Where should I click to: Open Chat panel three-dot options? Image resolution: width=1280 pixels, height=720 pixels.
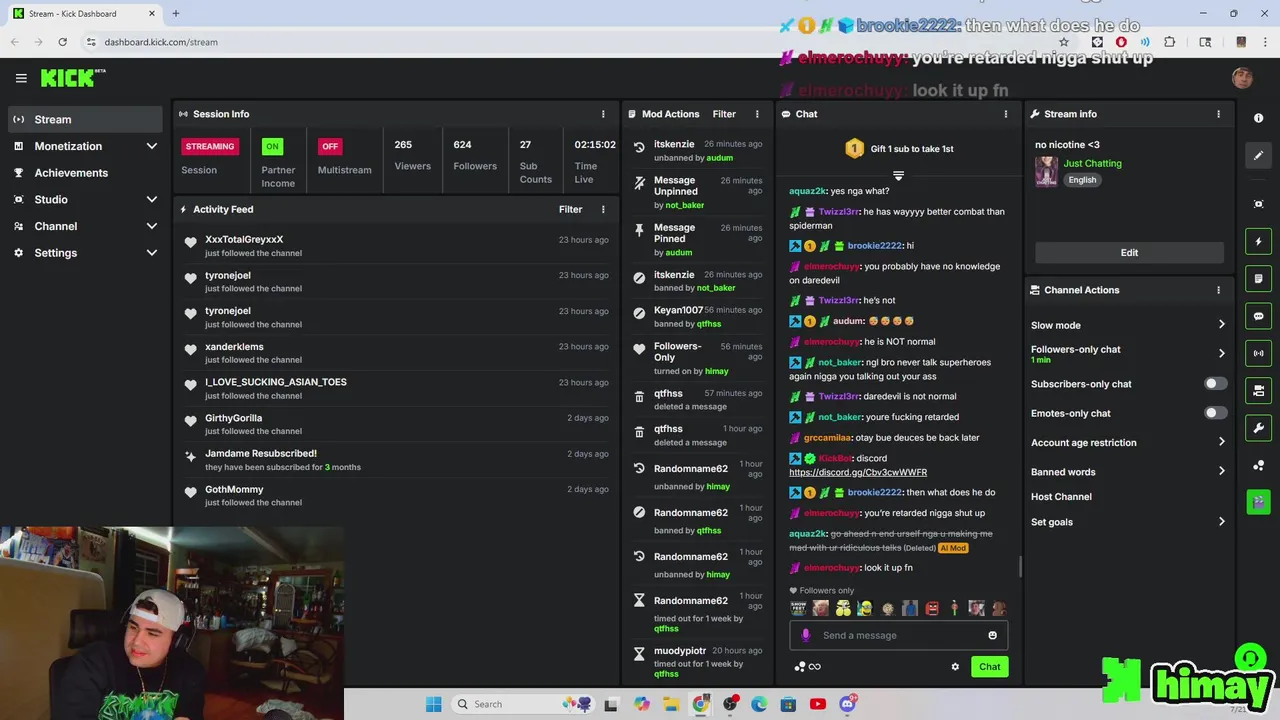pyautogui.click(x=1006, y=114)
